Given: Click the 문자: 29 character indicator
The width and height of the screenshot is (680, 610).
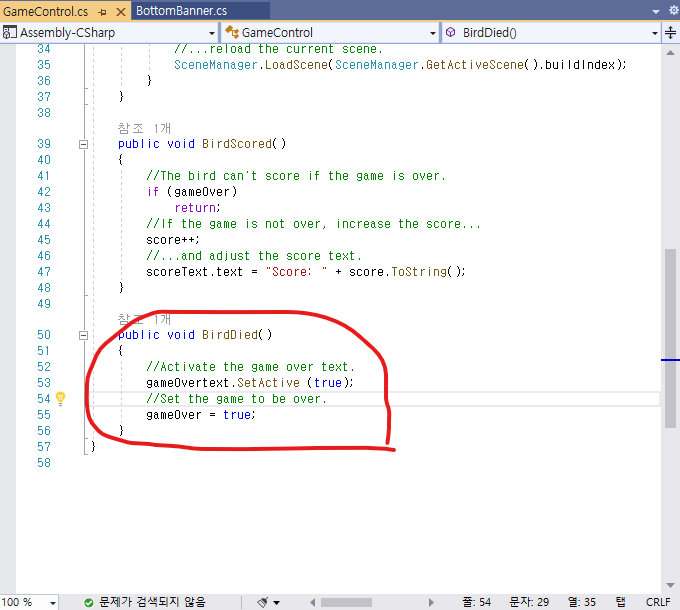Looking at the screenshot, I should click(529, 602).
